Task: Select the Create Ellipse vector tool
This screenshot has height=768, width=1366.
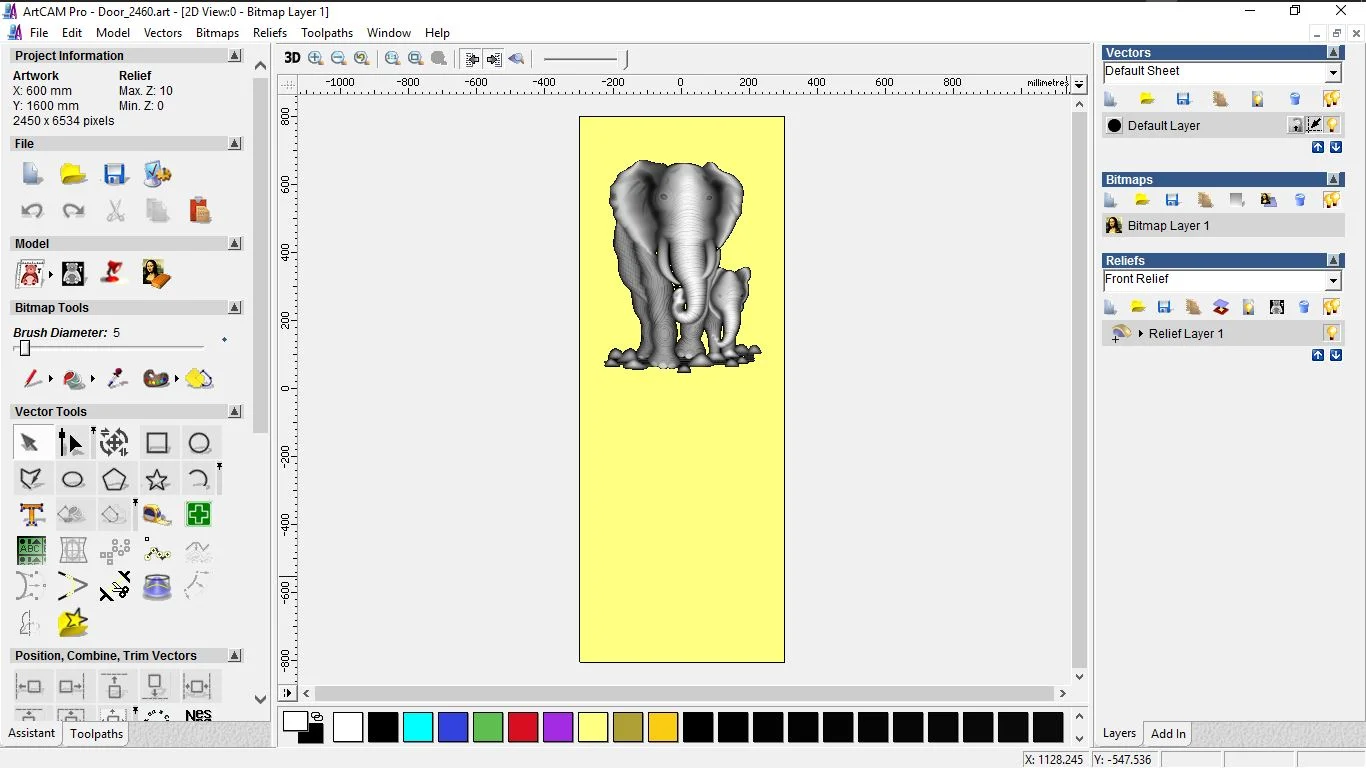Action: click(73, 480)
